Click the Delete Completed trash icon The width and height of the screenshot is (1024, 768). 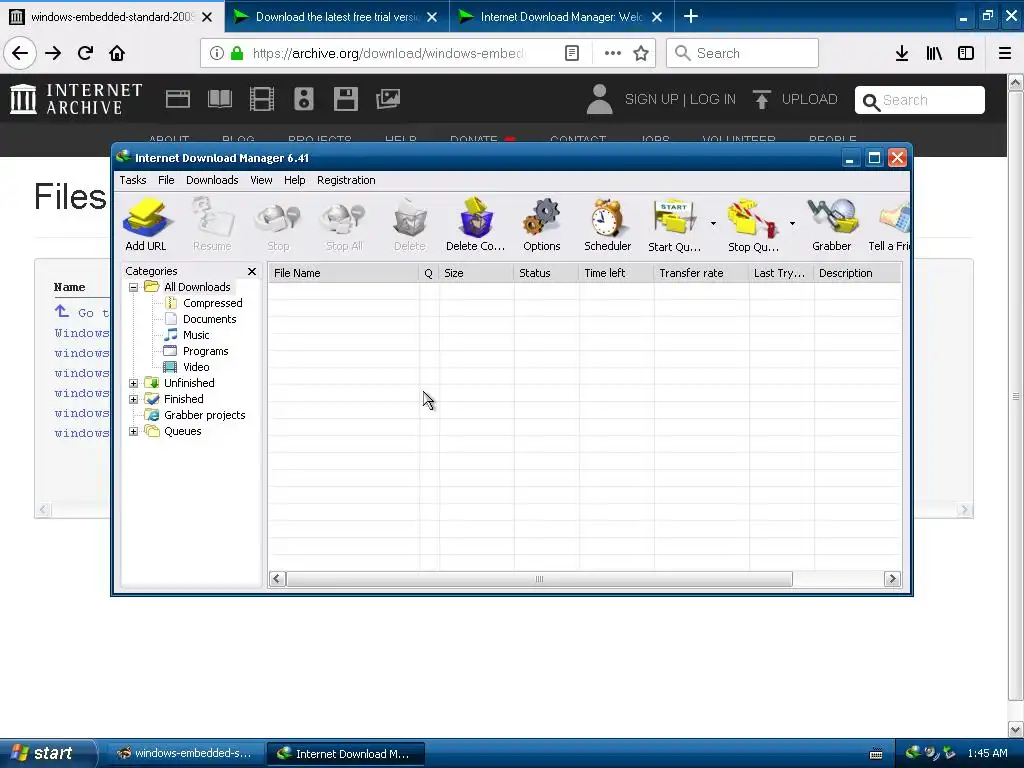click(475, 225)
